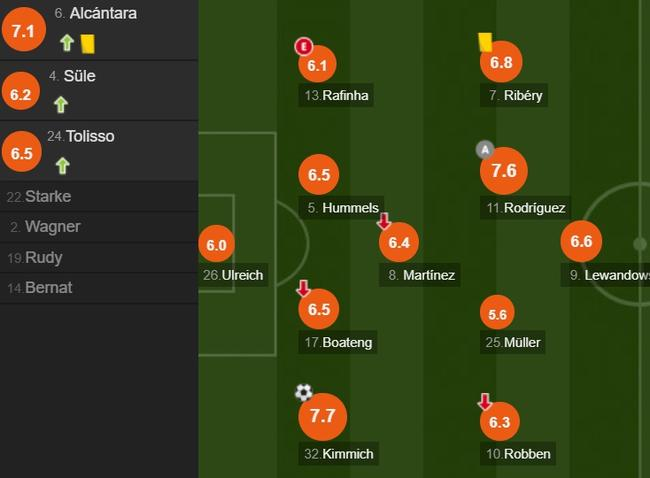Viewport: 650px width, 478px height.
Task: Click substituted-off arrow on Martínez
Action: click(384, 221)
